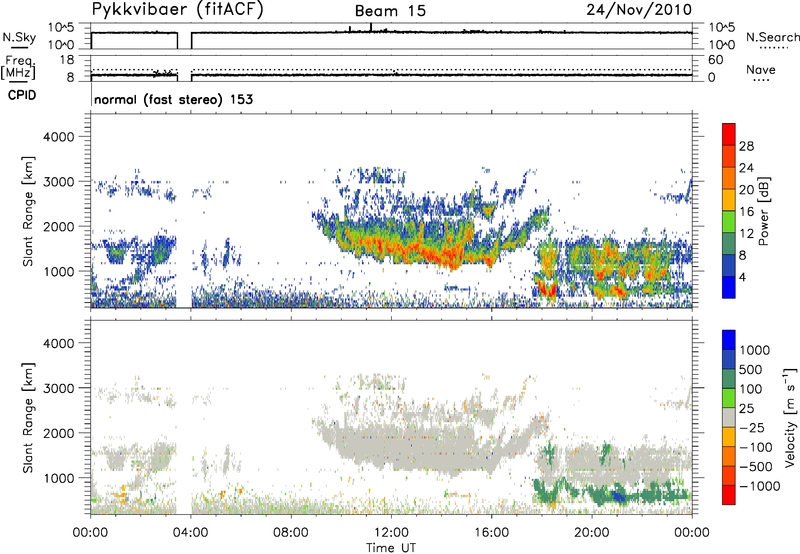Pick the bright blue top Velocity color segment
The width and height of the screenshot is (800, 554).
pyautogui.click(x=729, y=340)
